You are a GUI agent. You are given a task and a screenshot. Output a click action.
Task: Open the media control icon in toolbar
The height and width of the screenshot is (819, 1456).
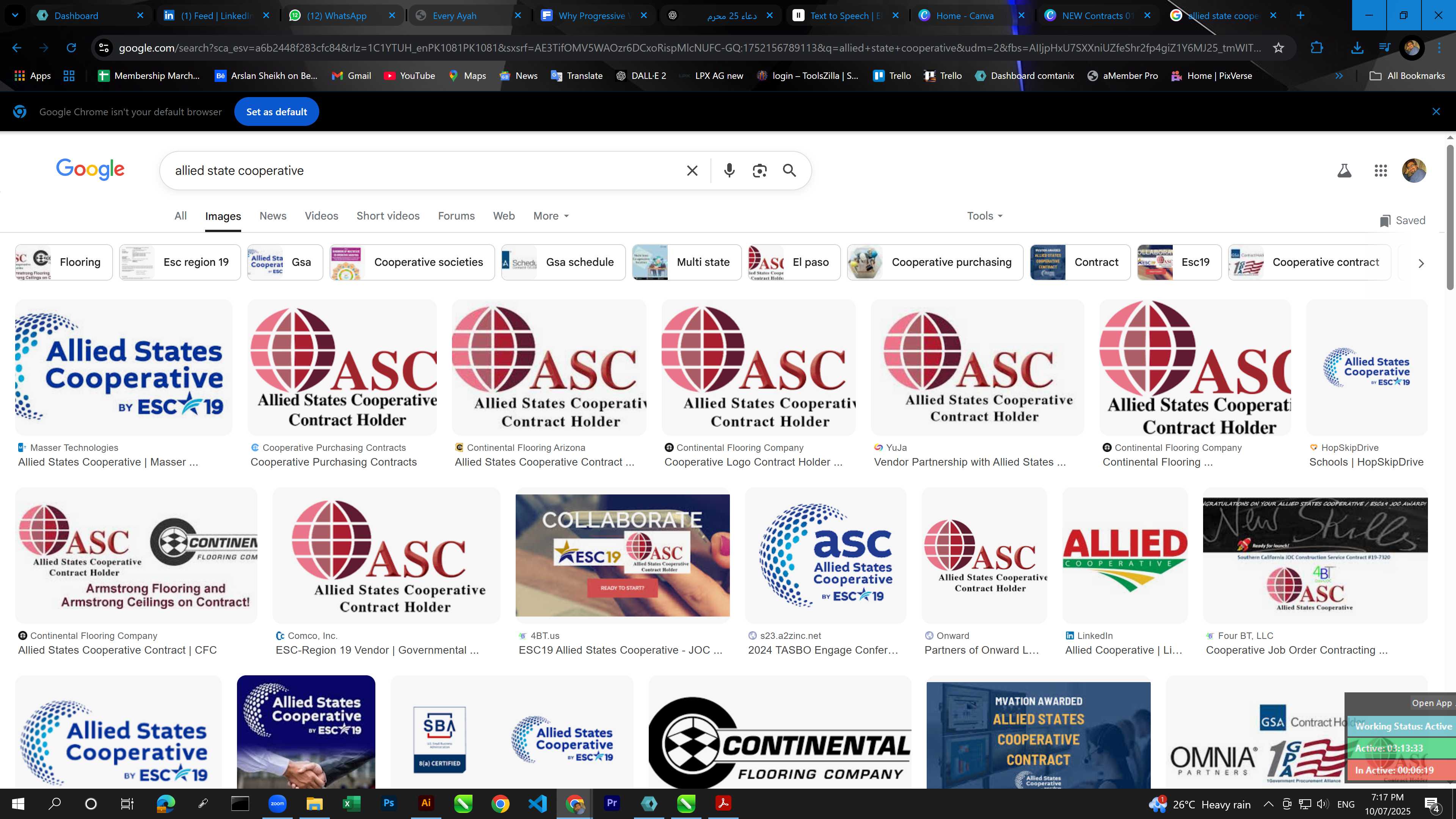point(1384,47)
